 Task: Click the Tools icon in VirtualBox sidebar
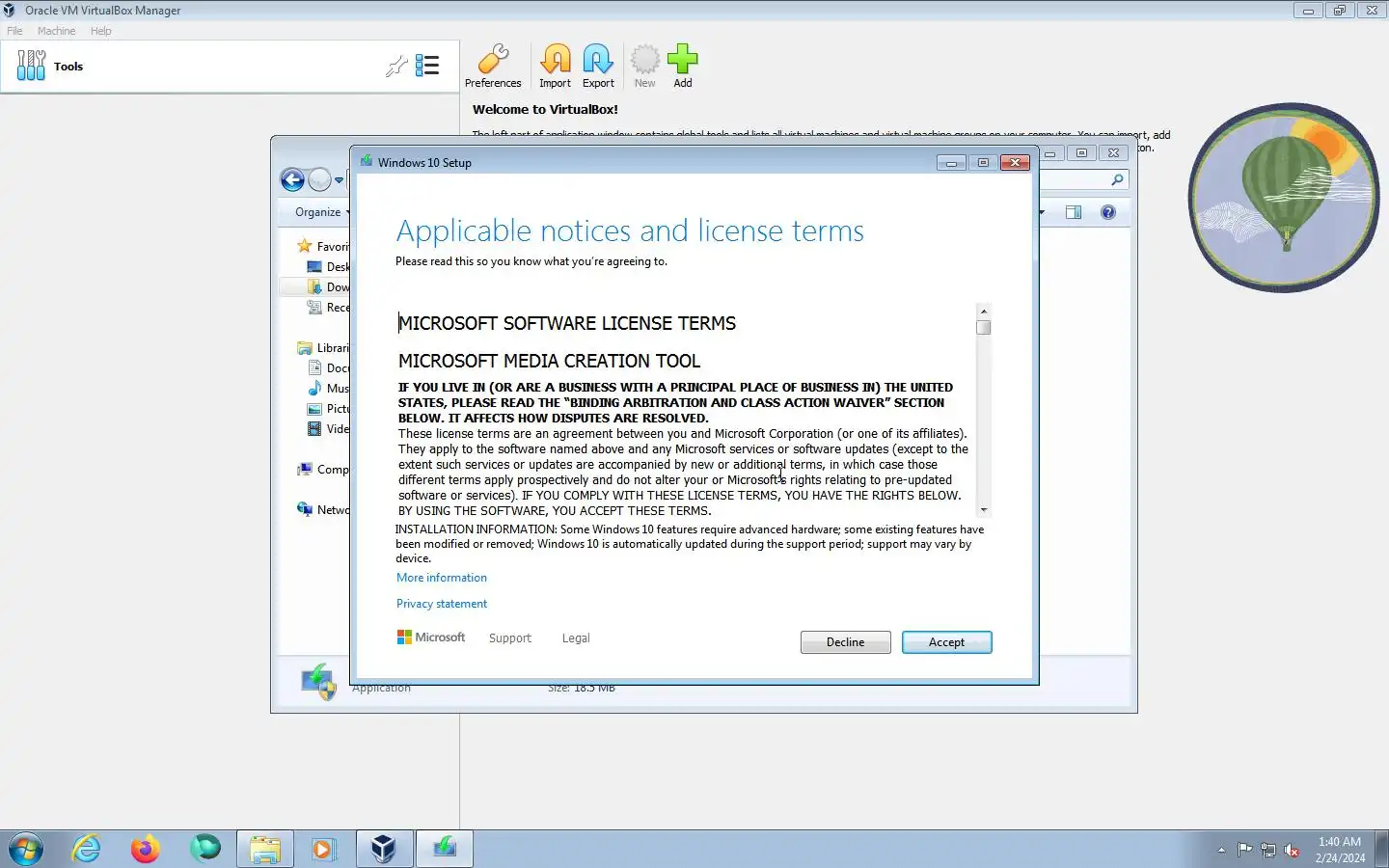coord(31,66)
